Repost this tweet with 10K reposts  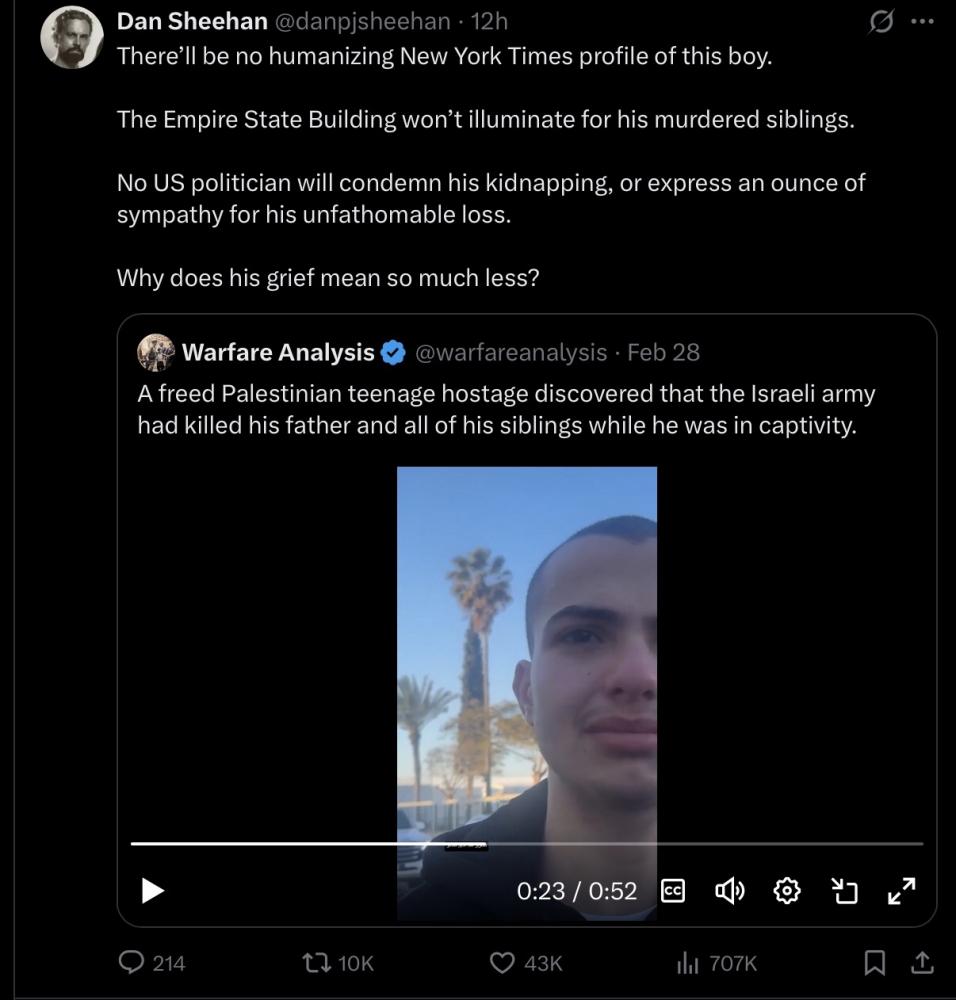[x=319, y=962]
